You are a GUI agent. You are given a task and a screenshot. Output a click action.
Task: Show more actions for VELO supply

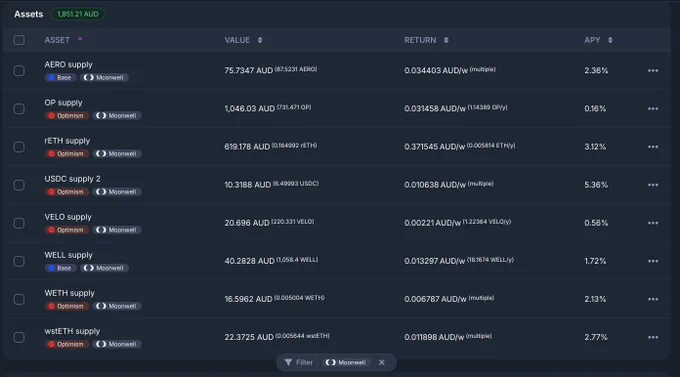tap(653, 223)
